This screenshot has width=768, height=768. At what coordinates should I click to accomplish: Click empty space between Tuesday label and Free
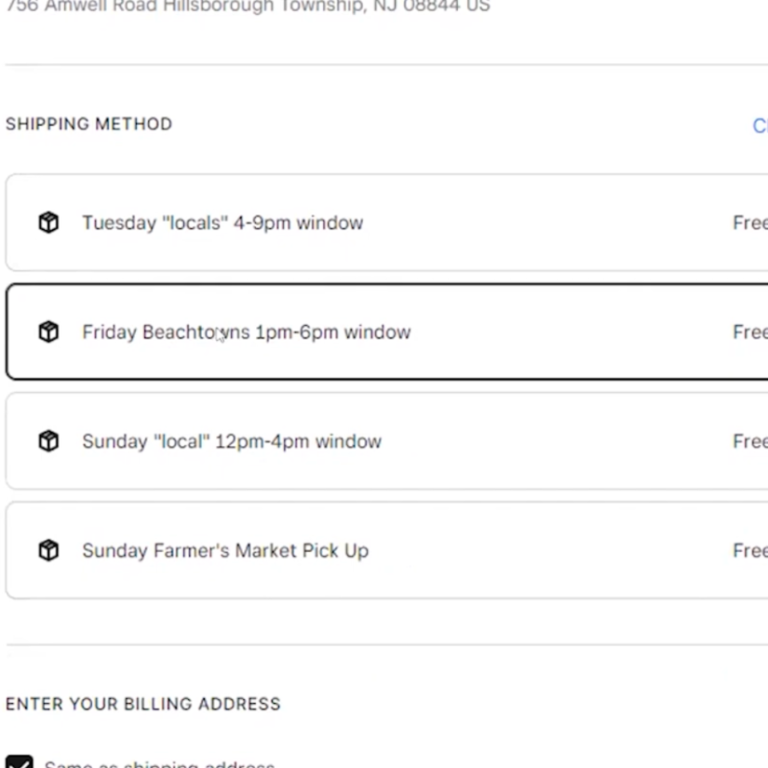[x=548, y=223]
